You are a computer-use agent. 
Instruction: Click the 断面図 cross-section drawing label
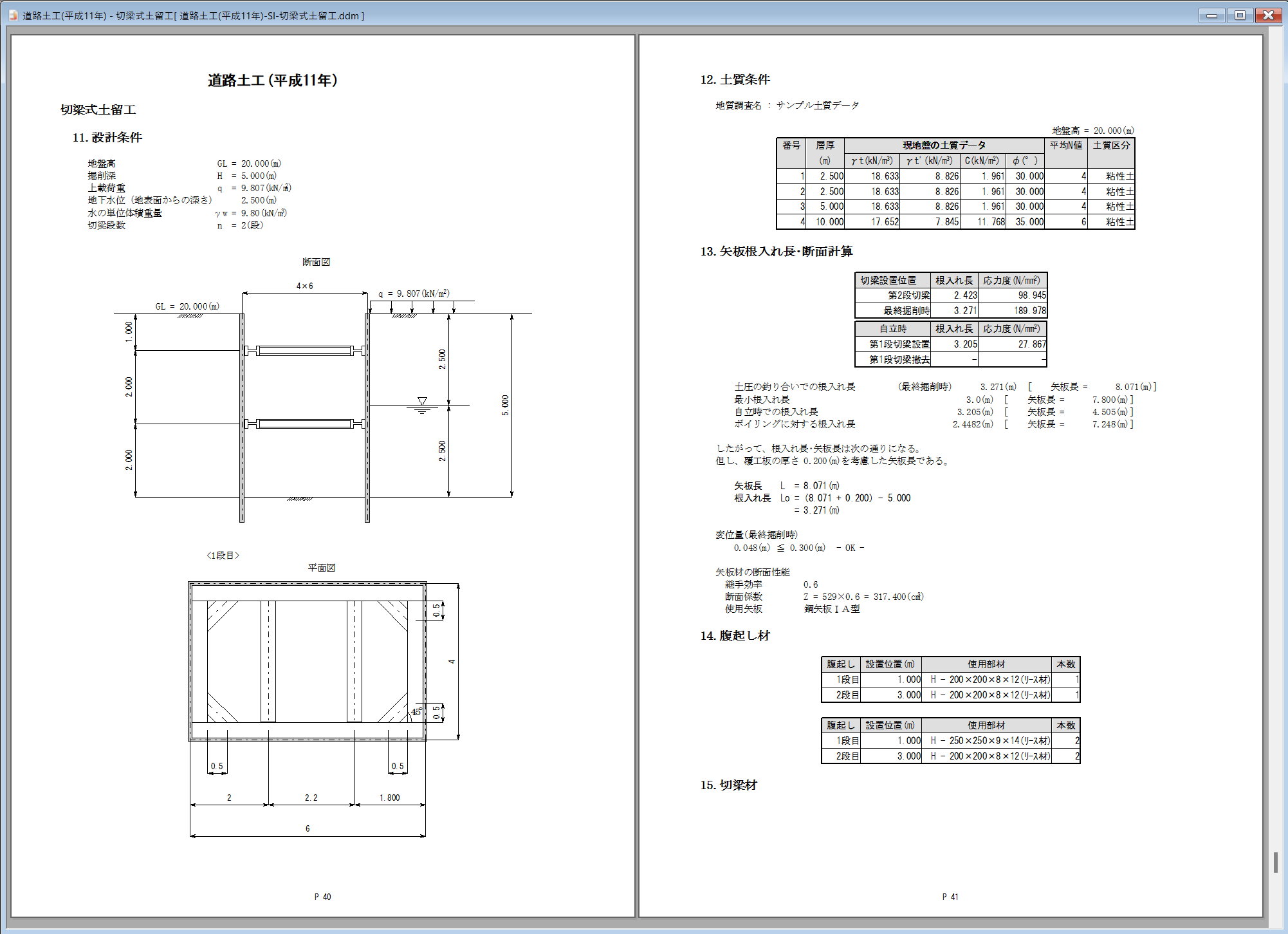[x=316, y=262]
